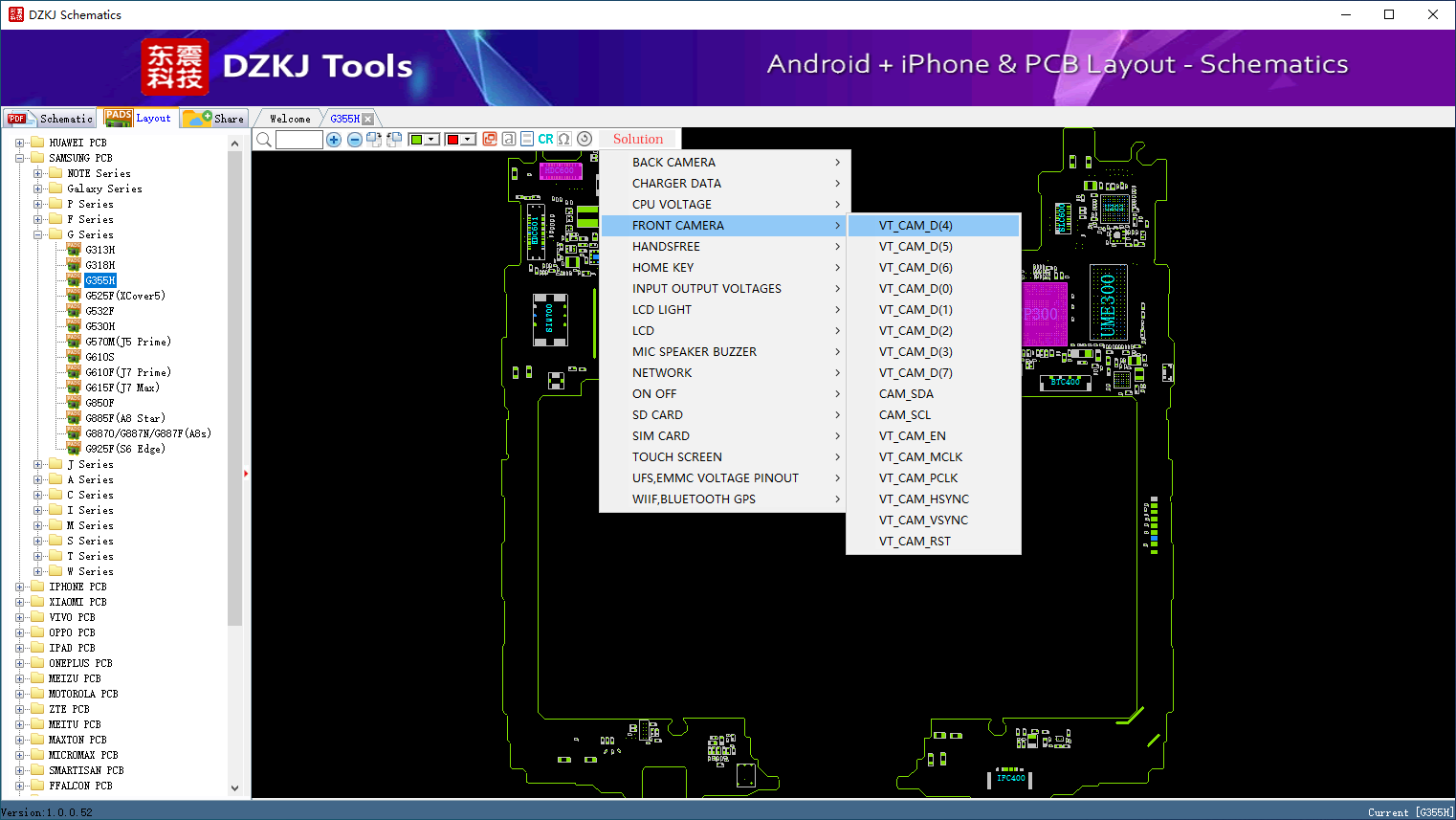Select CAM_SDA signal entry
This screenshot has height=820, width=1456.
934,394
